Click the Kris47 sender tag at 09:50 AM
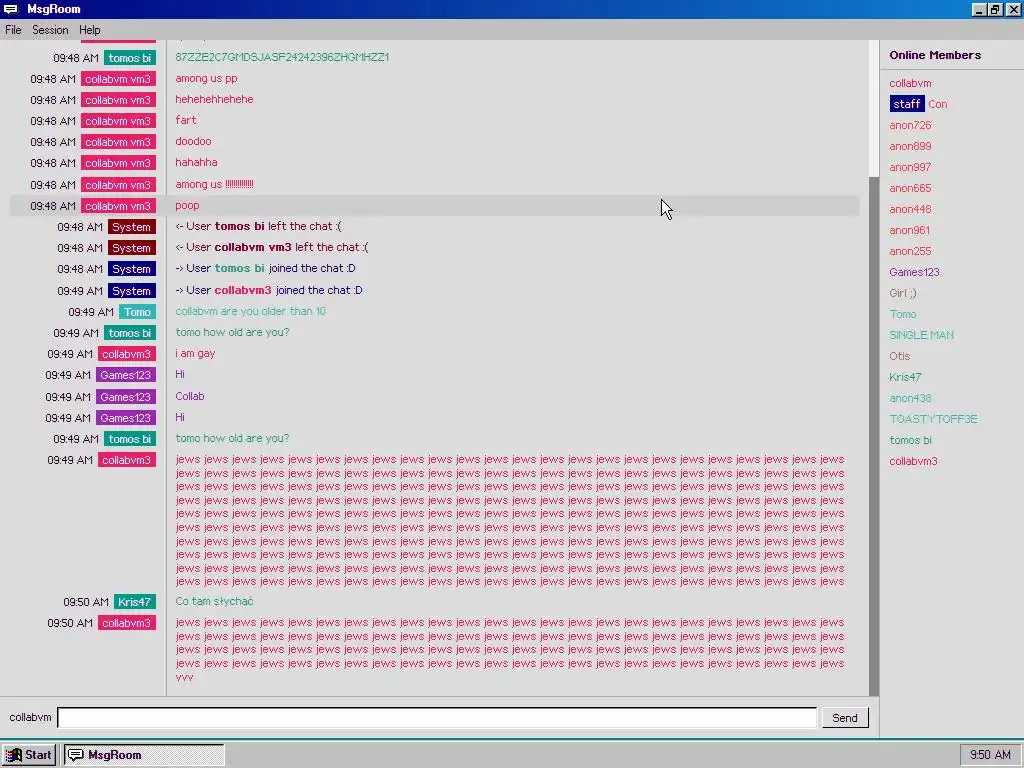 pyautogui.click(x=135, y=602)
